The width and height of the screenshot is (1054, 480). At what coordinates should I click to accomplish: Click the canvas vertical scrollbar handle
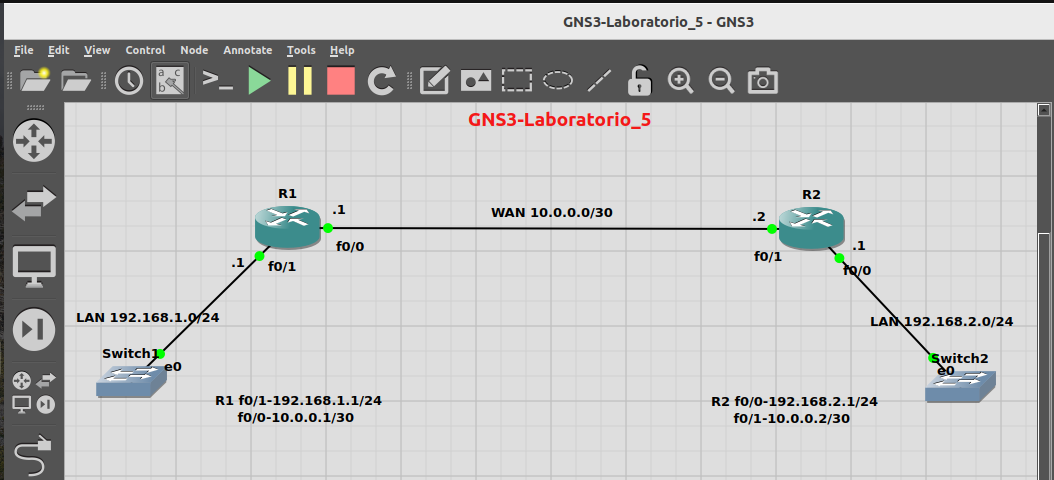pyautogui.click(x=1043, y=356)
